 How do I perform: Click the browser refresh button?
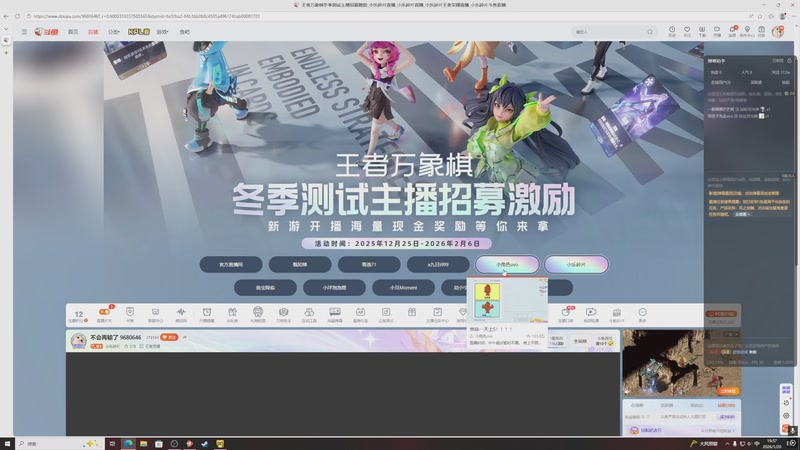pos(17,16)
